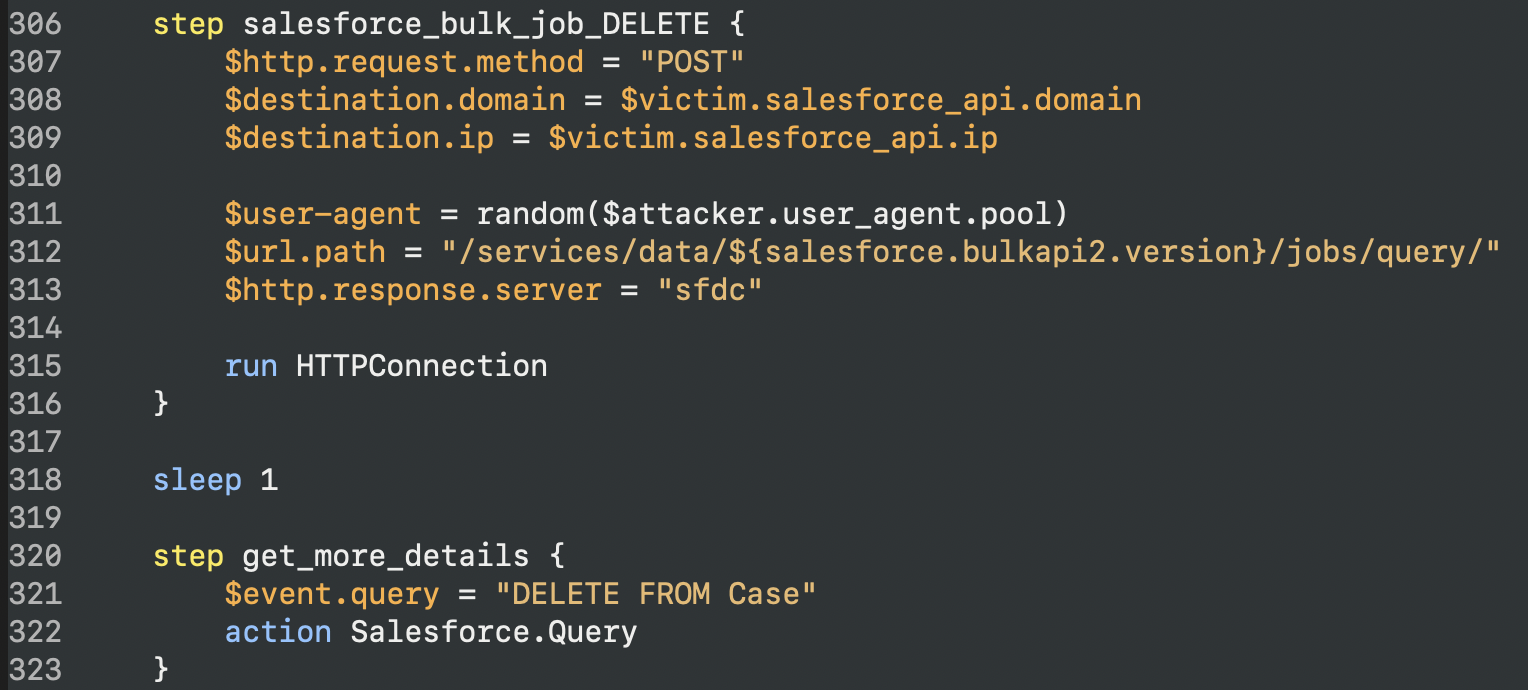Click the $http.request.method variable
Viewport: 1528px width, 690px height.
tap(403, 62)
